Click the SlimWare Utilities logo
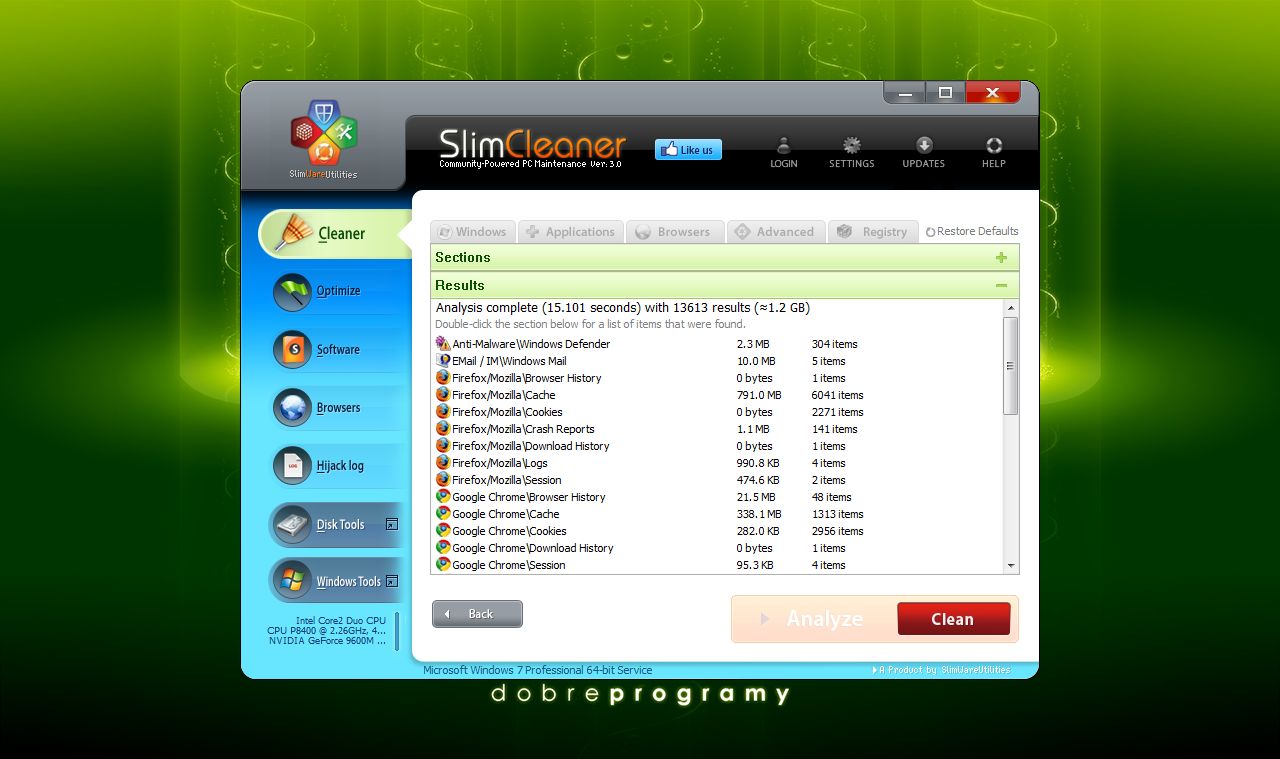 (323, 139)
